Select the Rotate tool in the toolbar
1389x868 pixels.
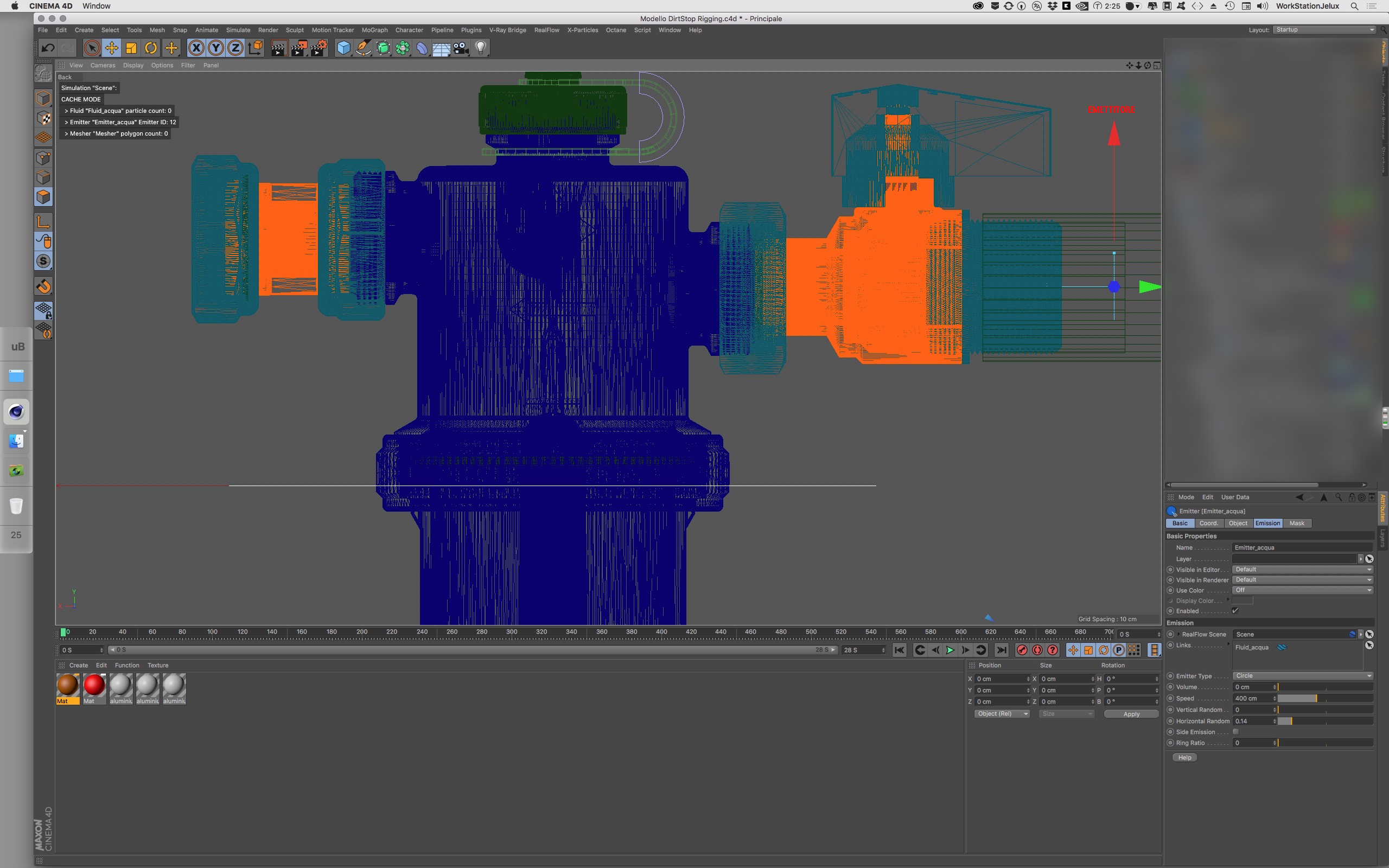pos(151,48)
